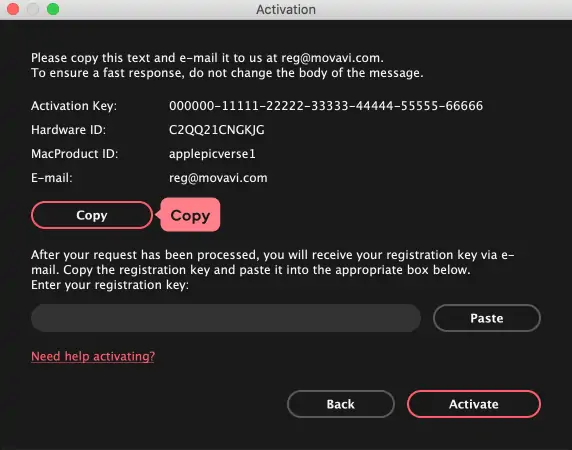Click the Activate button
The width and height of the screenshot is (572, 450).
(474, 404)
